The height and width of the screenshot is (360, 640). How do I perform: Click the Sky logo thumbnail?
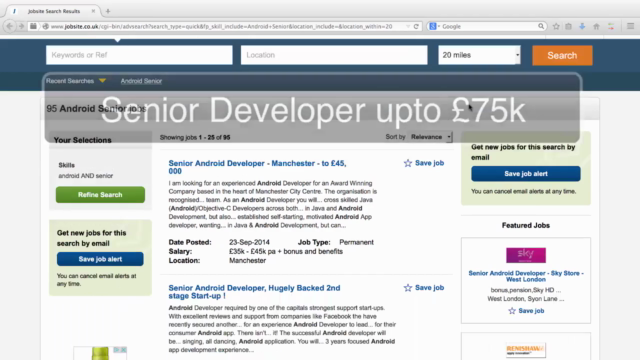coord(526,256)
